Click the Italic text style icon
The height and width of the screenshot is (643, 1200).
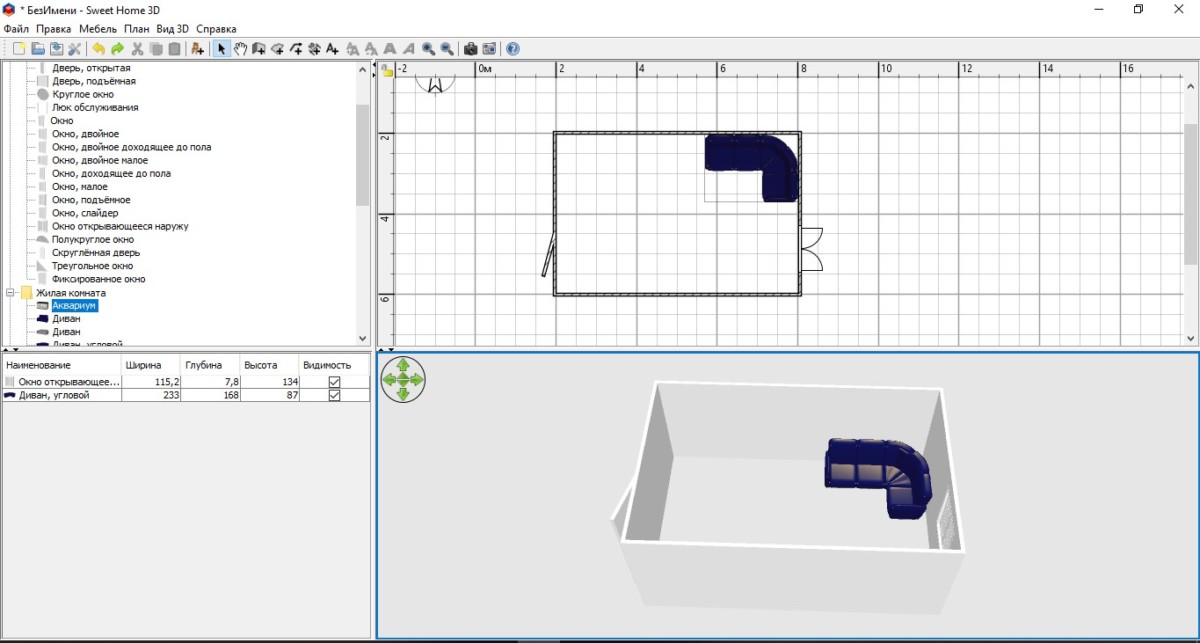pyautogui.click(x=408, y=48)
